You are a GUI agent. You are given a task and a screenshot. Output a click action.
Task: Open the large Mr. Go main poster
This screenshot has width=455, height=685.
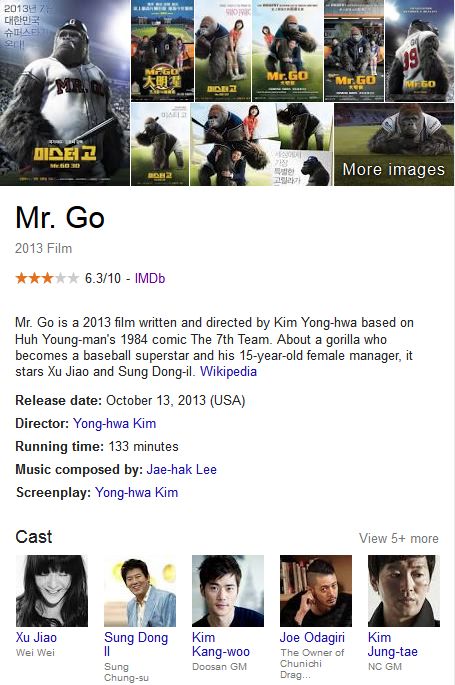pos(65,93)
